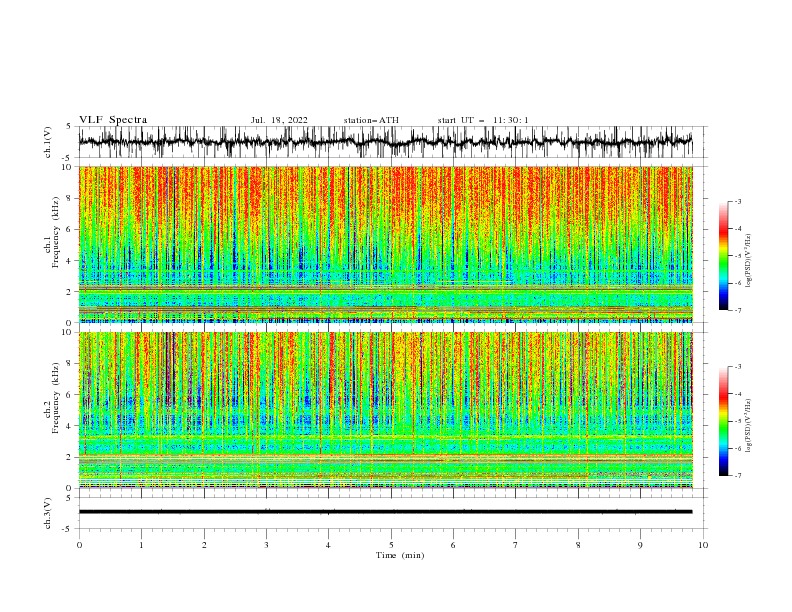Image resolution: width=792 pixels, height=612 pixels.
Task: Click the "4" tick on the time axis
Action: coord(328,545)
